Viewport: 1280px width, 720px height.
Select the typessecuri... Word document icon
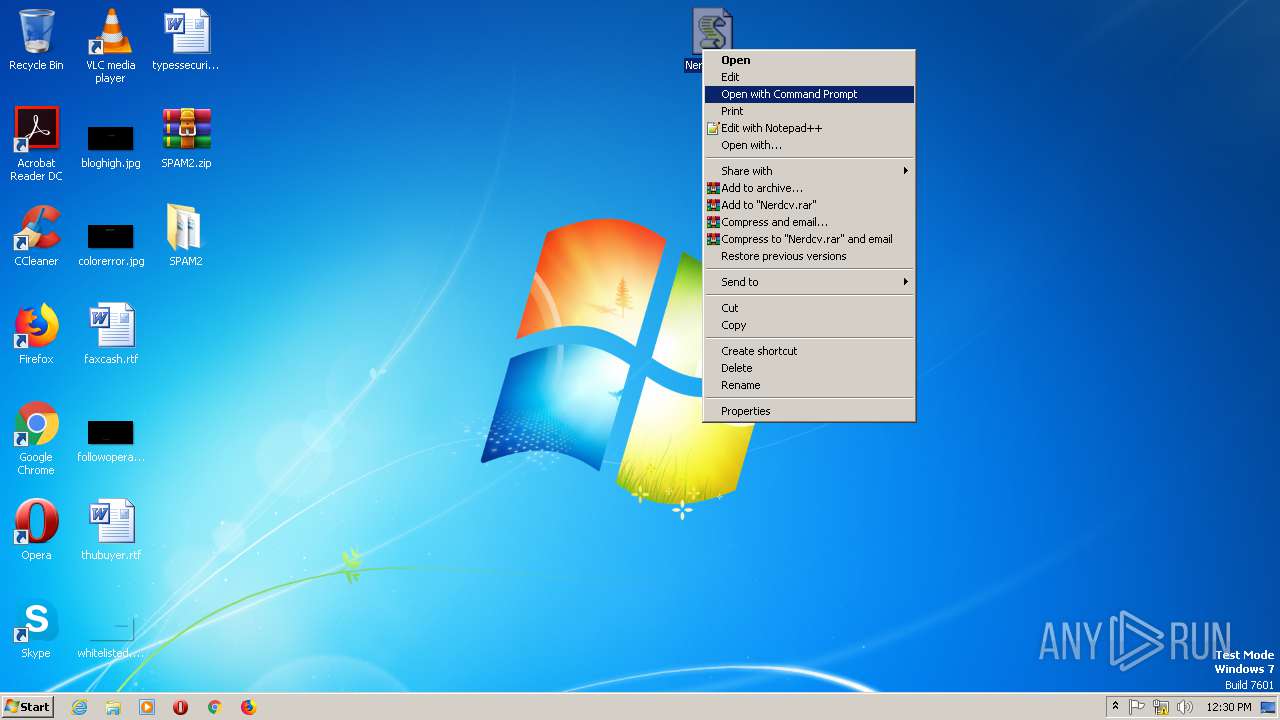(x=186, y=40)
